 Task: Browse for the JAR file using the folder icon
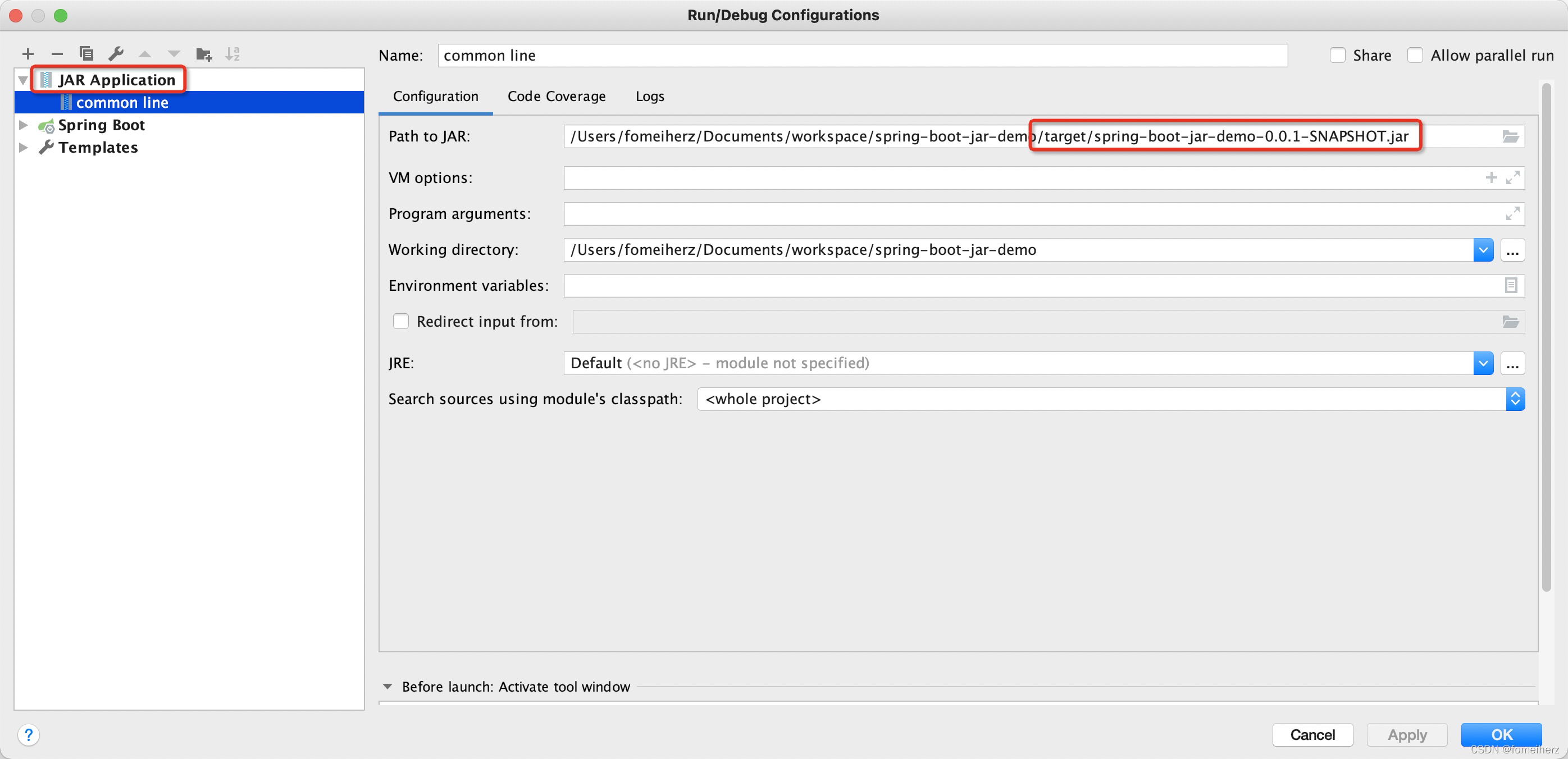pyautogui.click(x=1510, y=136)
